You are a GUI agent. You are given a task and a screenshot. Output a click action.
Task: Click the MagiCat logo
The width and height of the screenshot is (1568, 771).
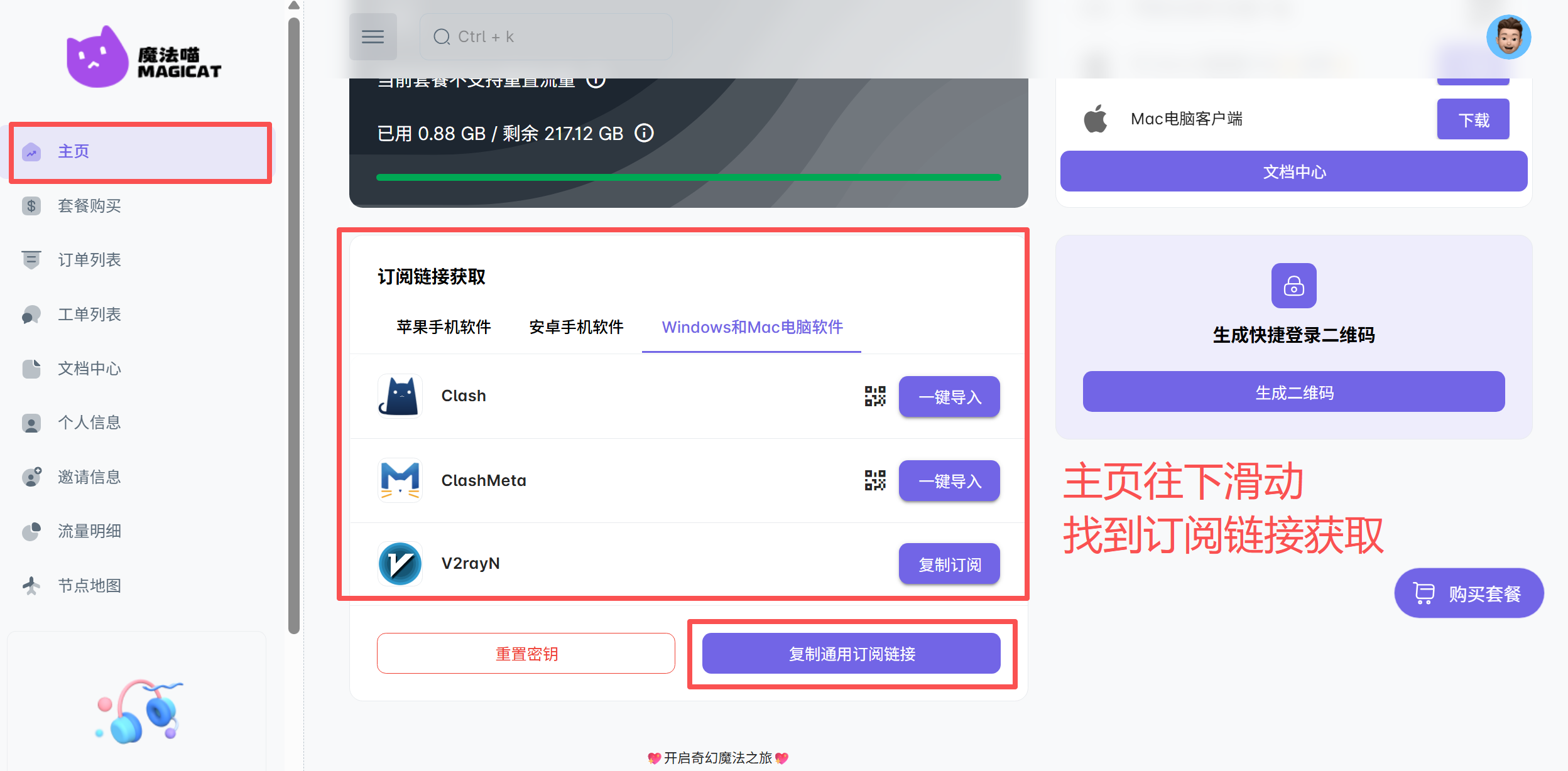pos(144,58)
